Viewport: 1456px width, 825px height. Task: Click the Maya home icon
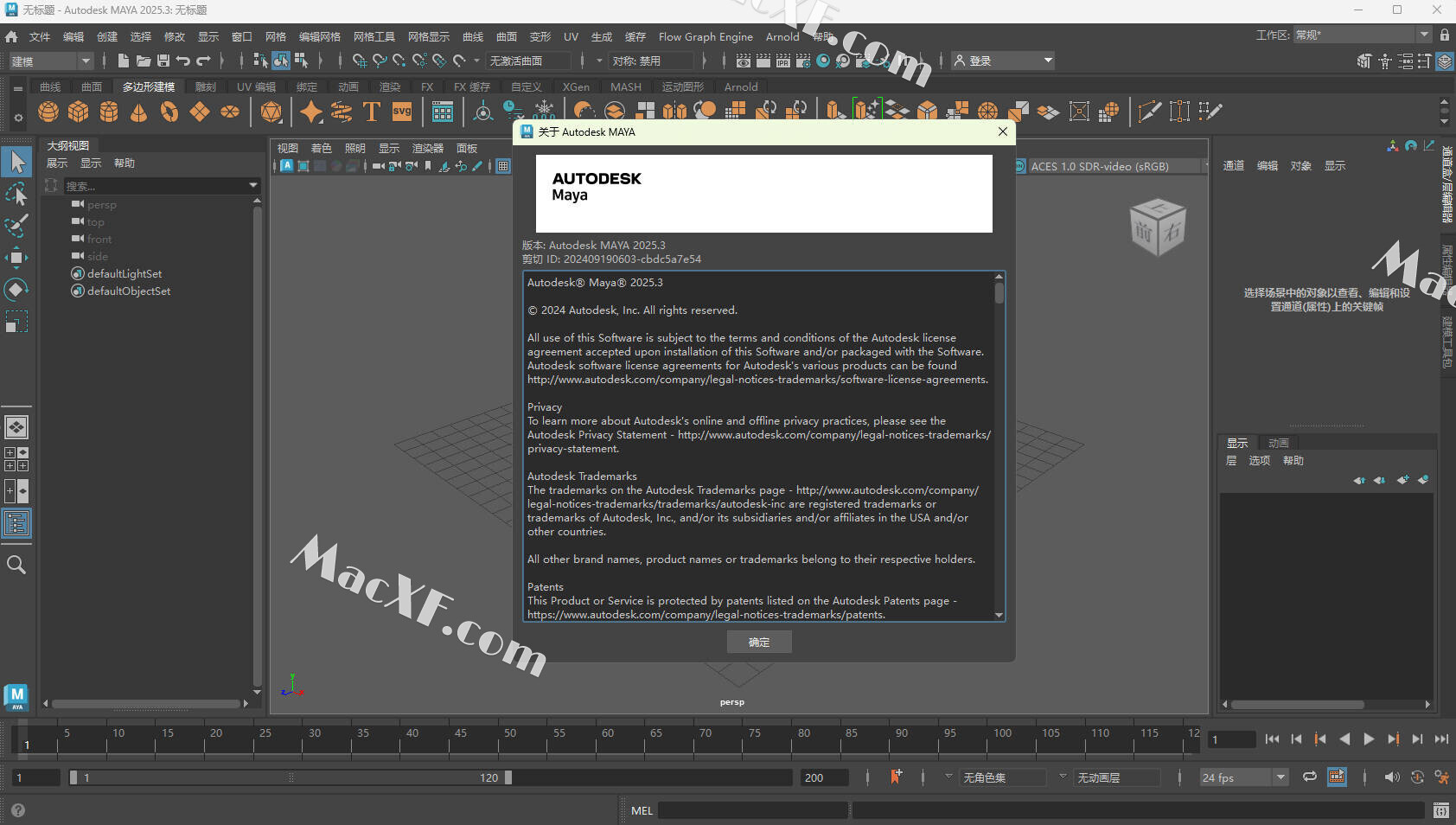pos(11,37)
